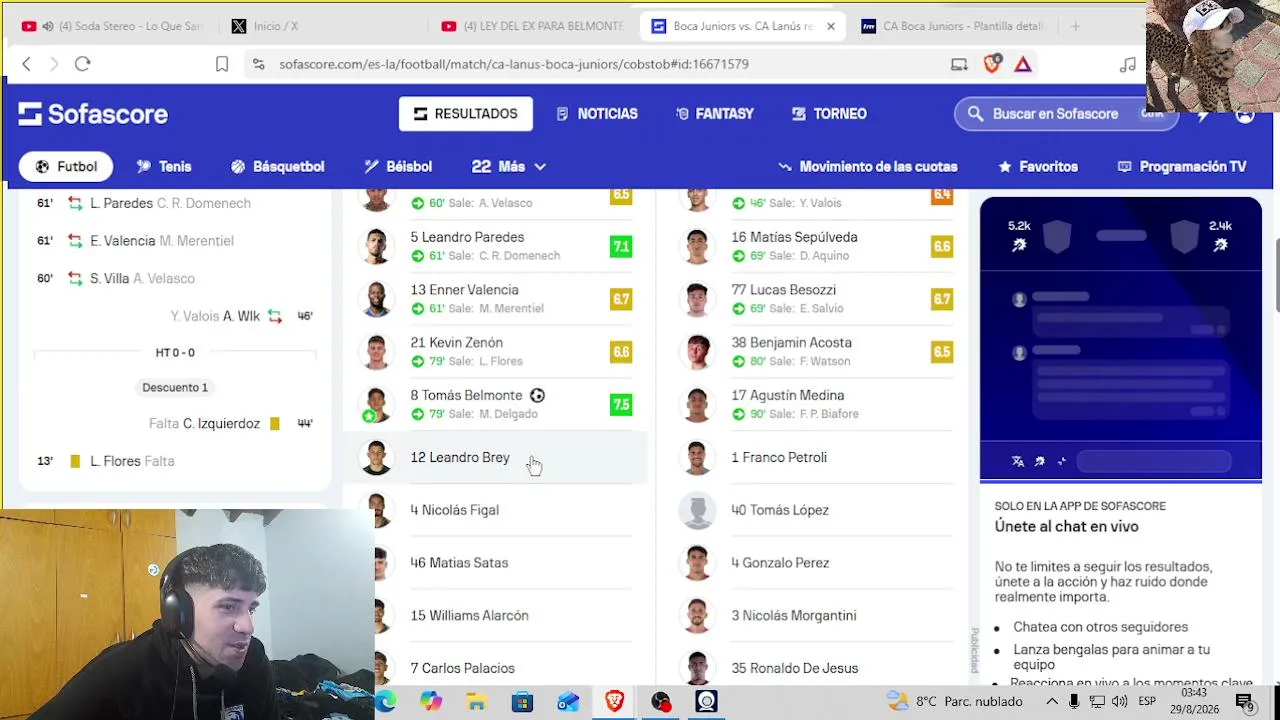
Task: Open the NOTICIAS section
Action: click(x=597, y=114)
